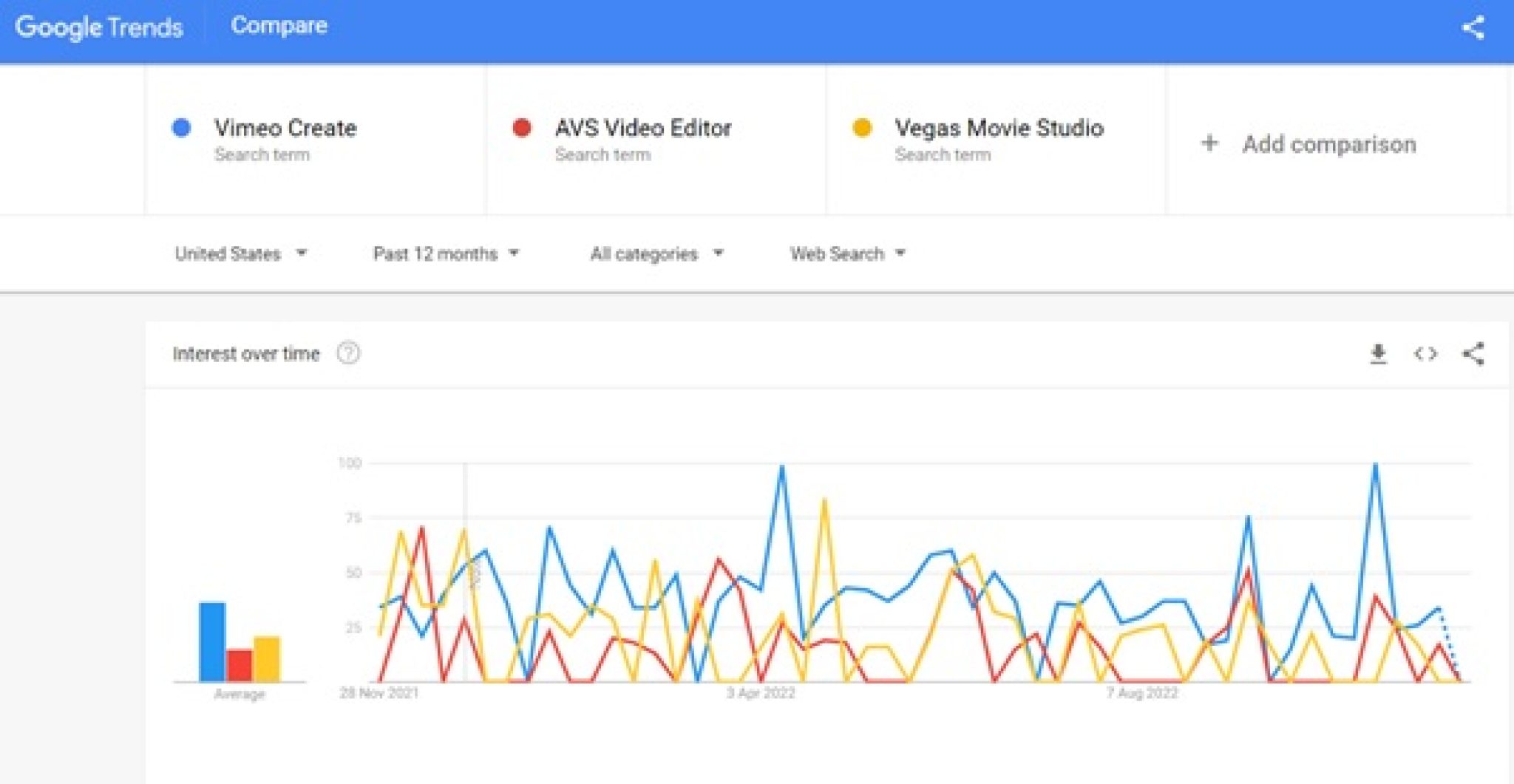Open the embed code icon for the chart
The image size is (1514, 784).
pyautogui.click(x=1425, y=354)
